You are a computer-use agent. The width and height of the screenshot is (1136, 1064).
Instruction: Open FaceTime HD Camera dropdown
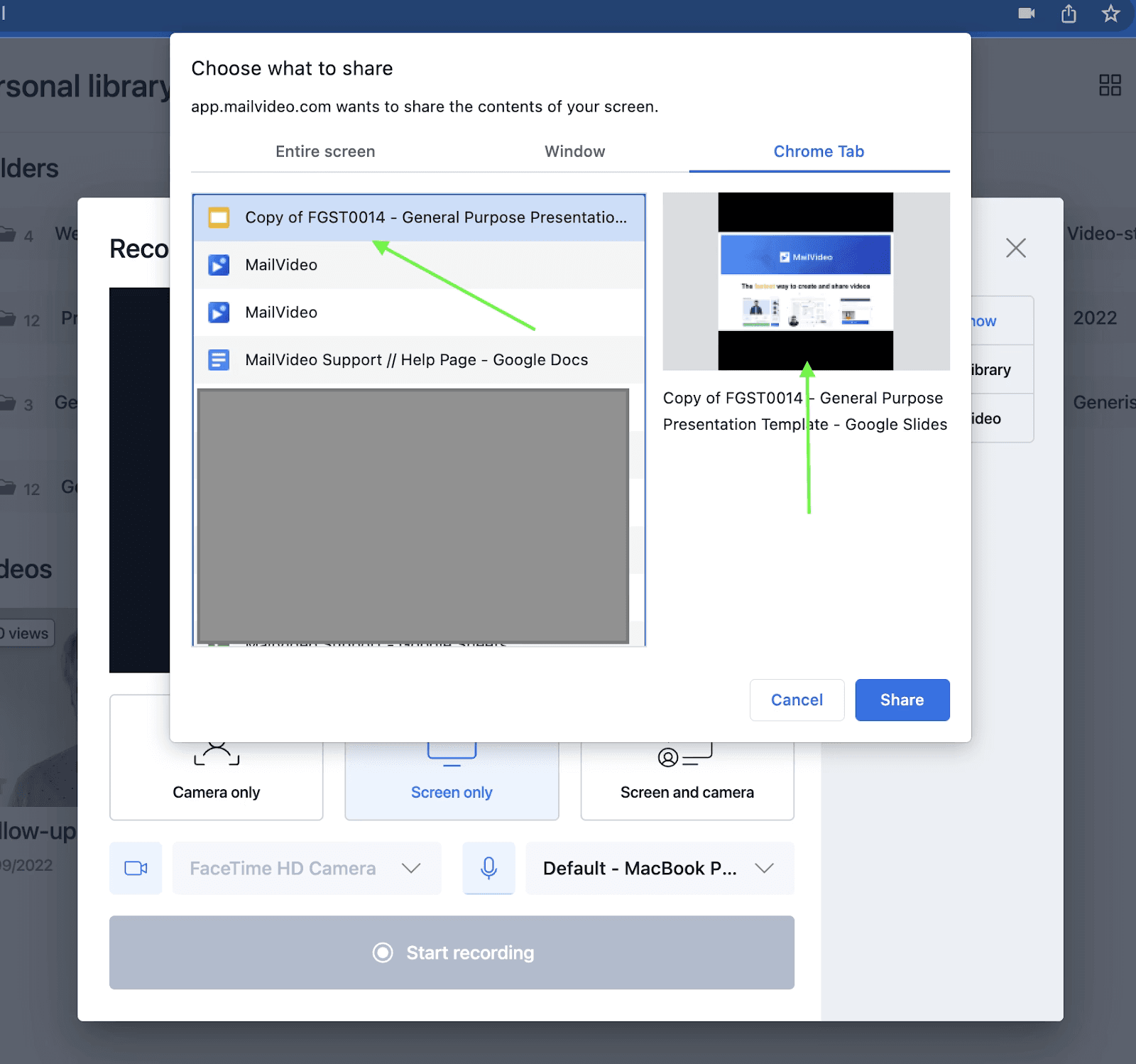[307, 868]
